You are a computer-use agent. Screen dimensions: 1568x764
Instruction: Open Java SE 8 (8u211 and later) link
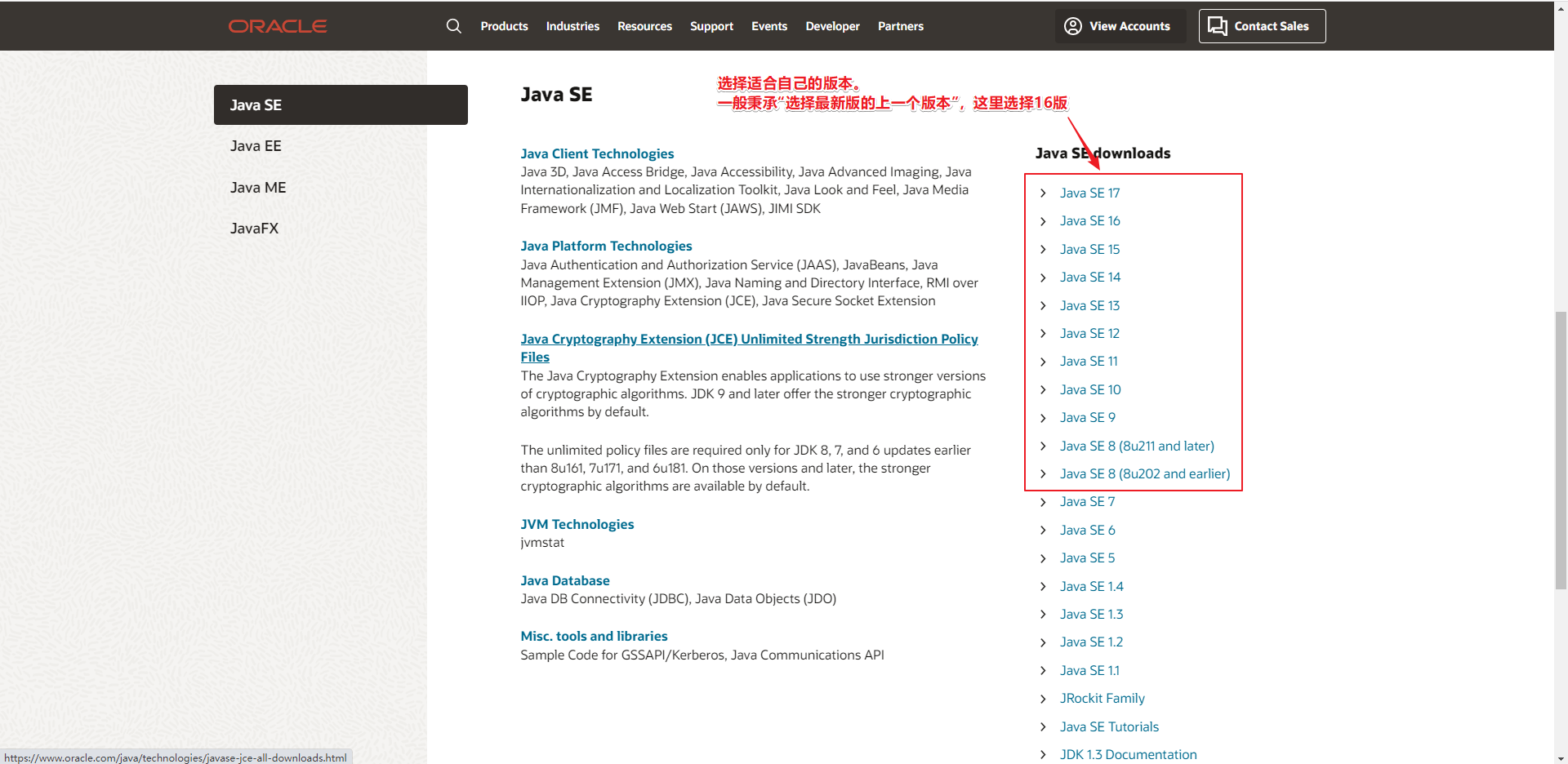1137,446
